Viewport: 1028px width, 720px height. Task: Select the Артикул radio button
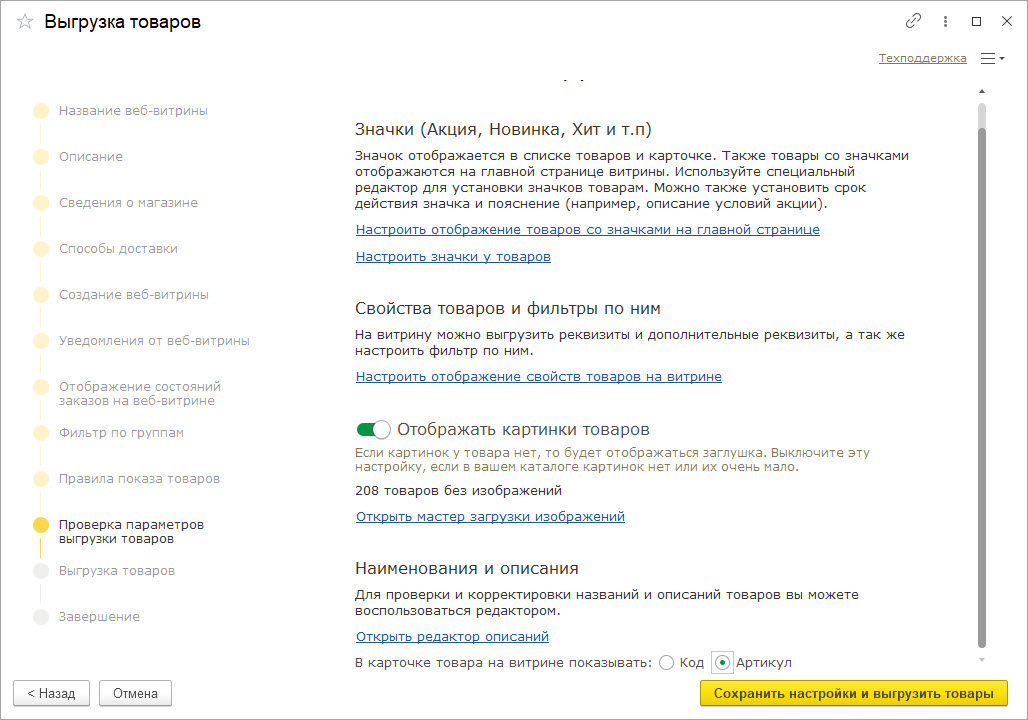click(x=722, y=663)
